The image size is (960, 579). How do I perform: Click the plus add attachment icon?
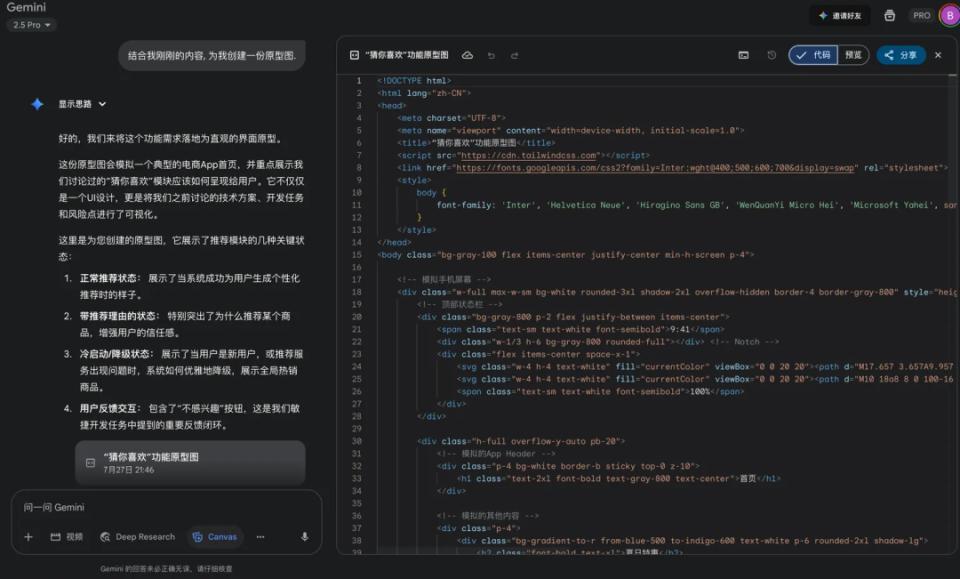point(28,537)
